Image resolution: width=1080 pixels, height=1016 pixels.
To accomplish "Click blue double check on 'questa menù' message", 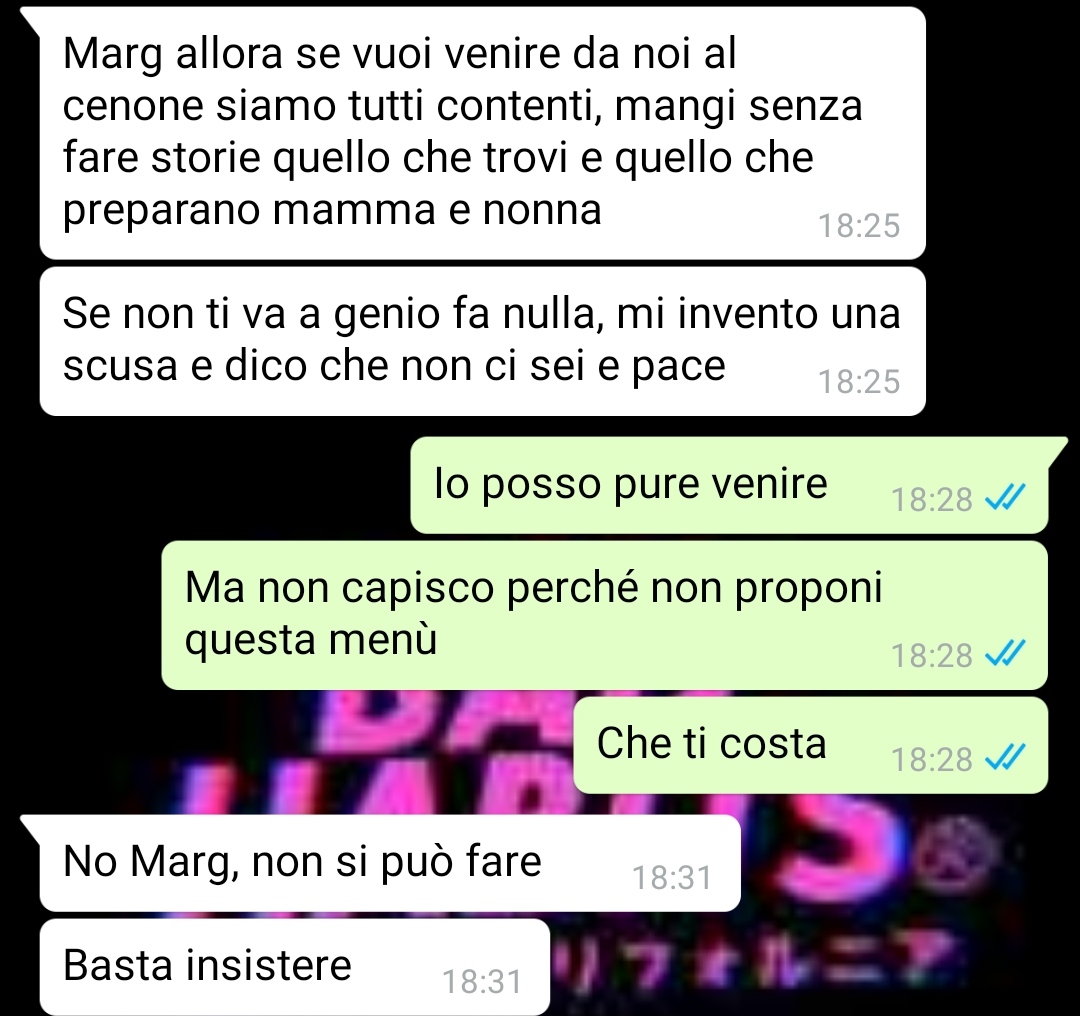I will [x=1005, y=653].
